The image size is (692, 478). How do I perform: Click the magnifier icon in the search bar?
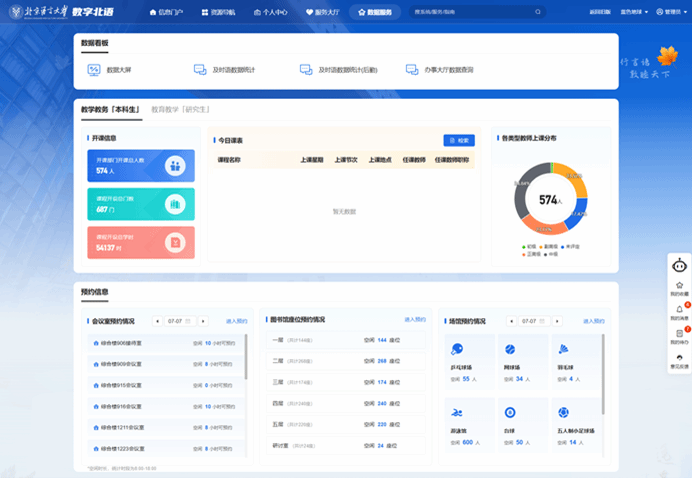pyautogui.click(x=538, y=12)
